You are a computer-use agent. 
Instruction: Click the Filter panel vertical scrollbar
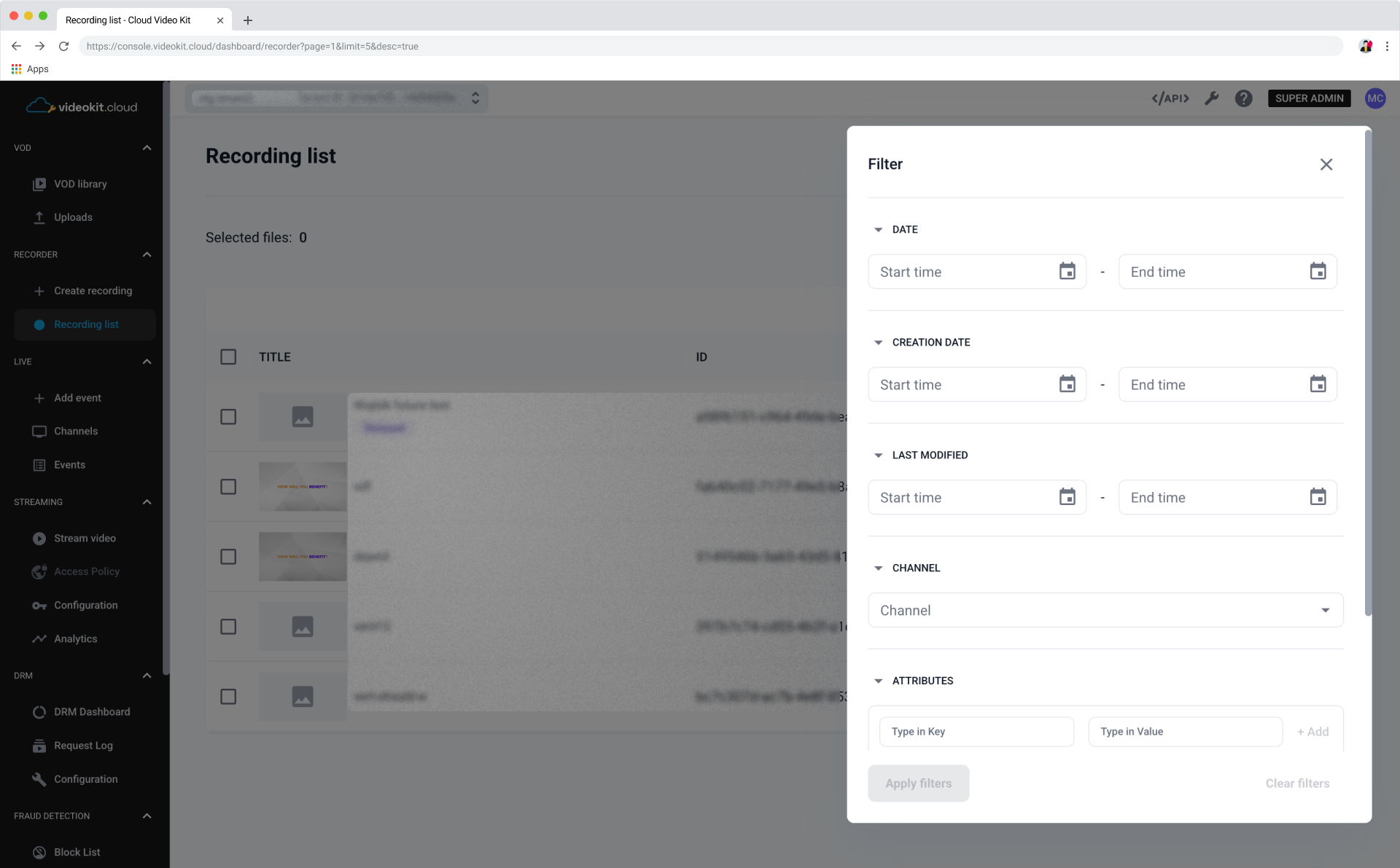(x=1369, y=374)
